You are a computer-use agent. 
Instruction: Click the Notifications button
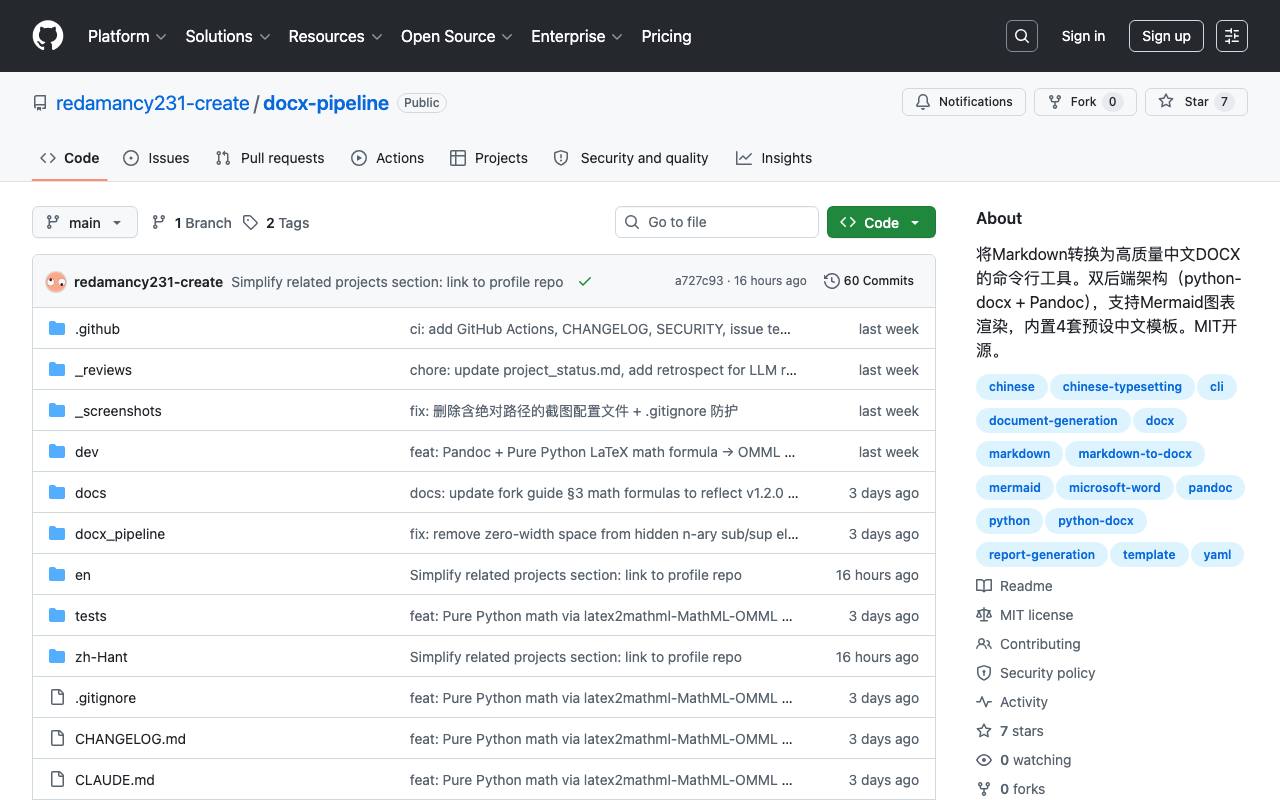pos(964,102)
